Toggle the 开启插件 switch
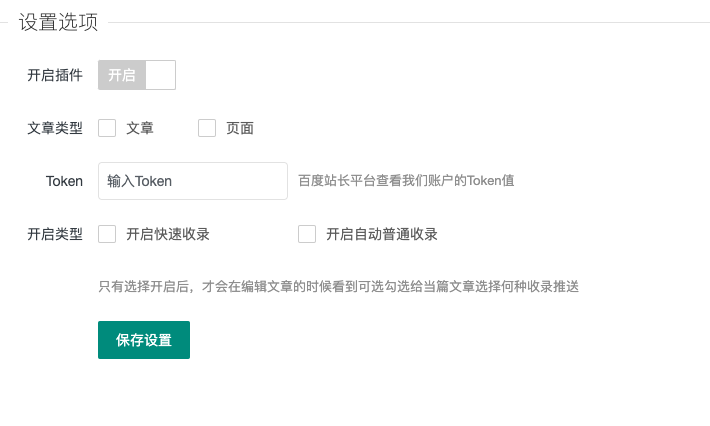710x426 pixels. pyautogui.click(x=137, y=75)
